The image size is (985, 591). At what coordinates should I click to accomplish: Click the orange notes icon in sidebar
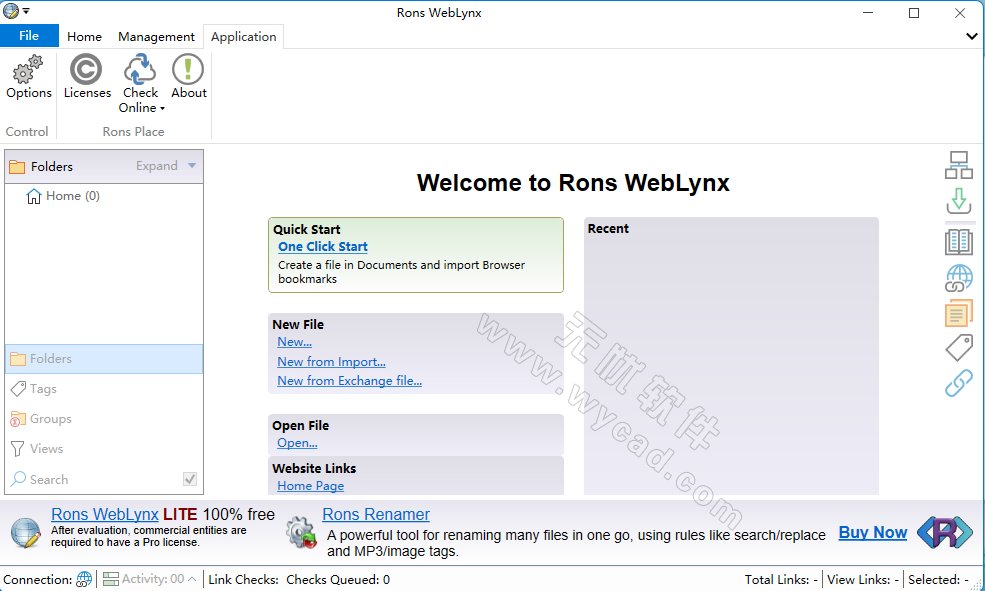point(958,313)
